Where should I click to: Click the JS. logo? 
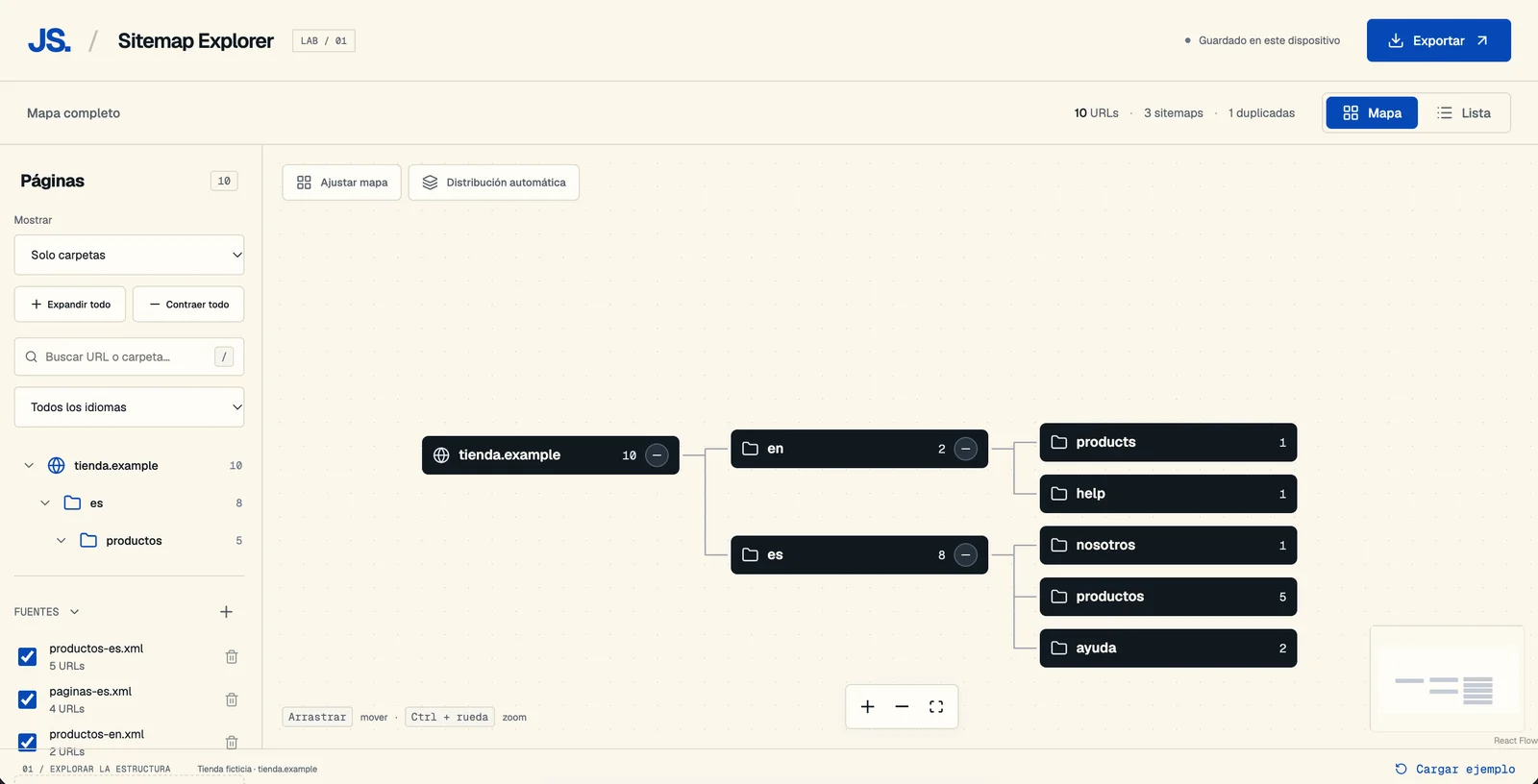click(49, 40)
